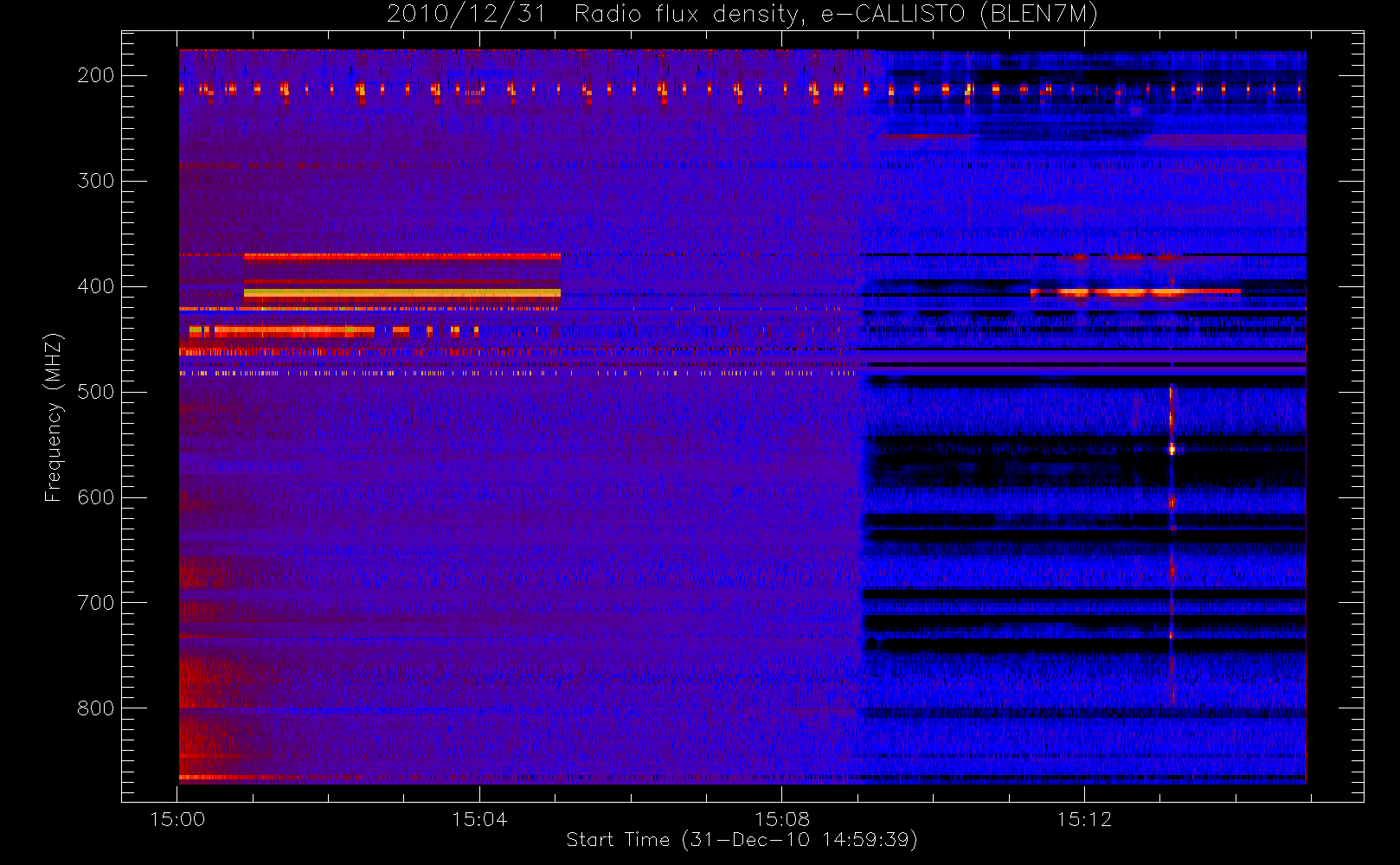1400x865 pixels.
Task: Click the 400 frequency tick label
Action: point(95,286)
